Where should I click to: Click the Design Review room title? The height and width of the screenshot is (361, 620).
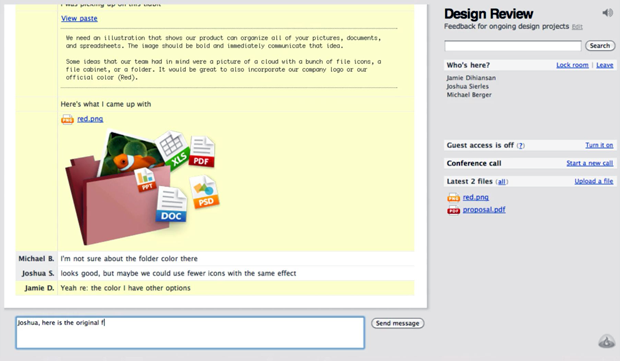pyautogui.click(x=488, y=14)
